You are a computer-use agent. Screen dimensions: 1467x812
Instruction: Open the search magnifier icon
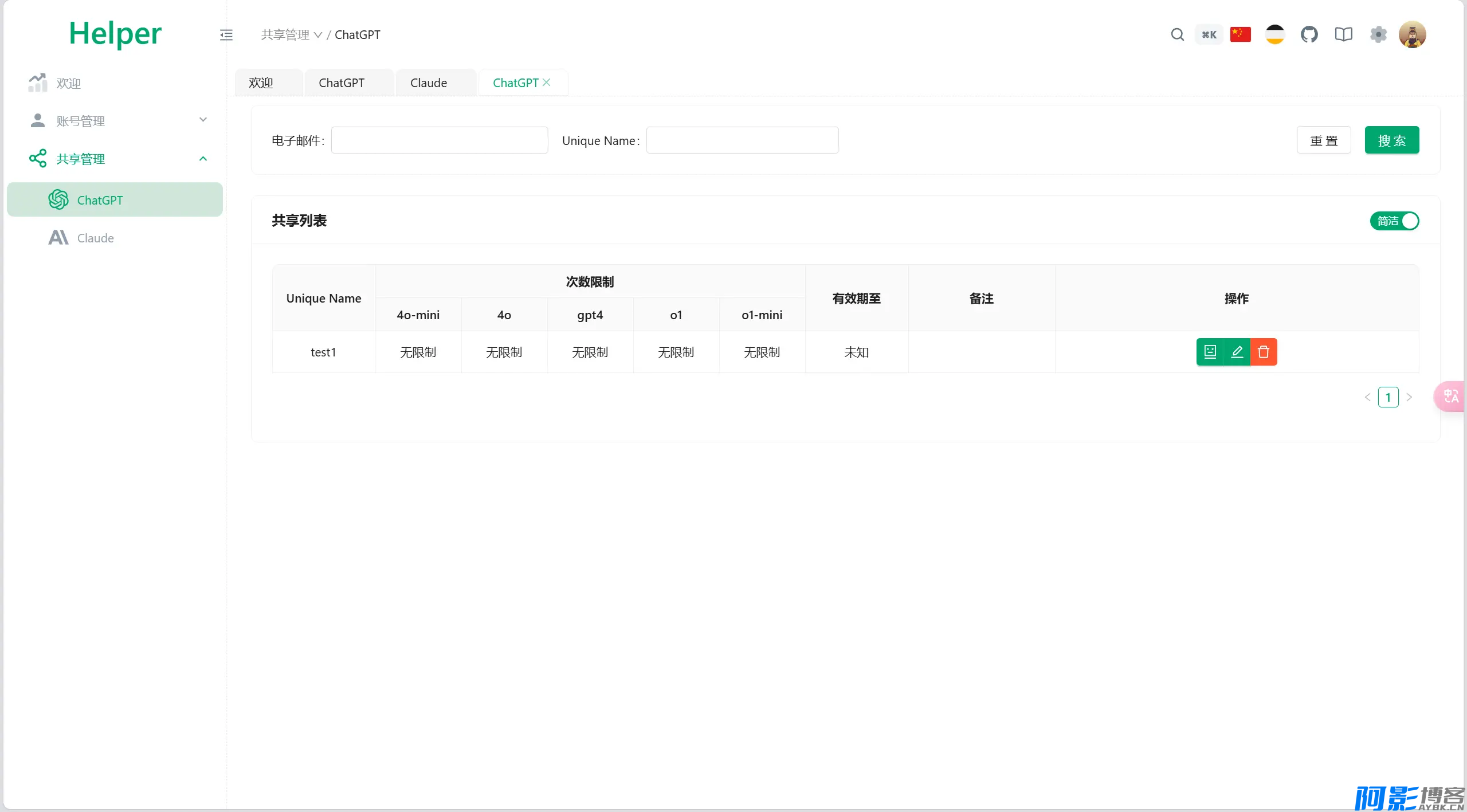1177,35
